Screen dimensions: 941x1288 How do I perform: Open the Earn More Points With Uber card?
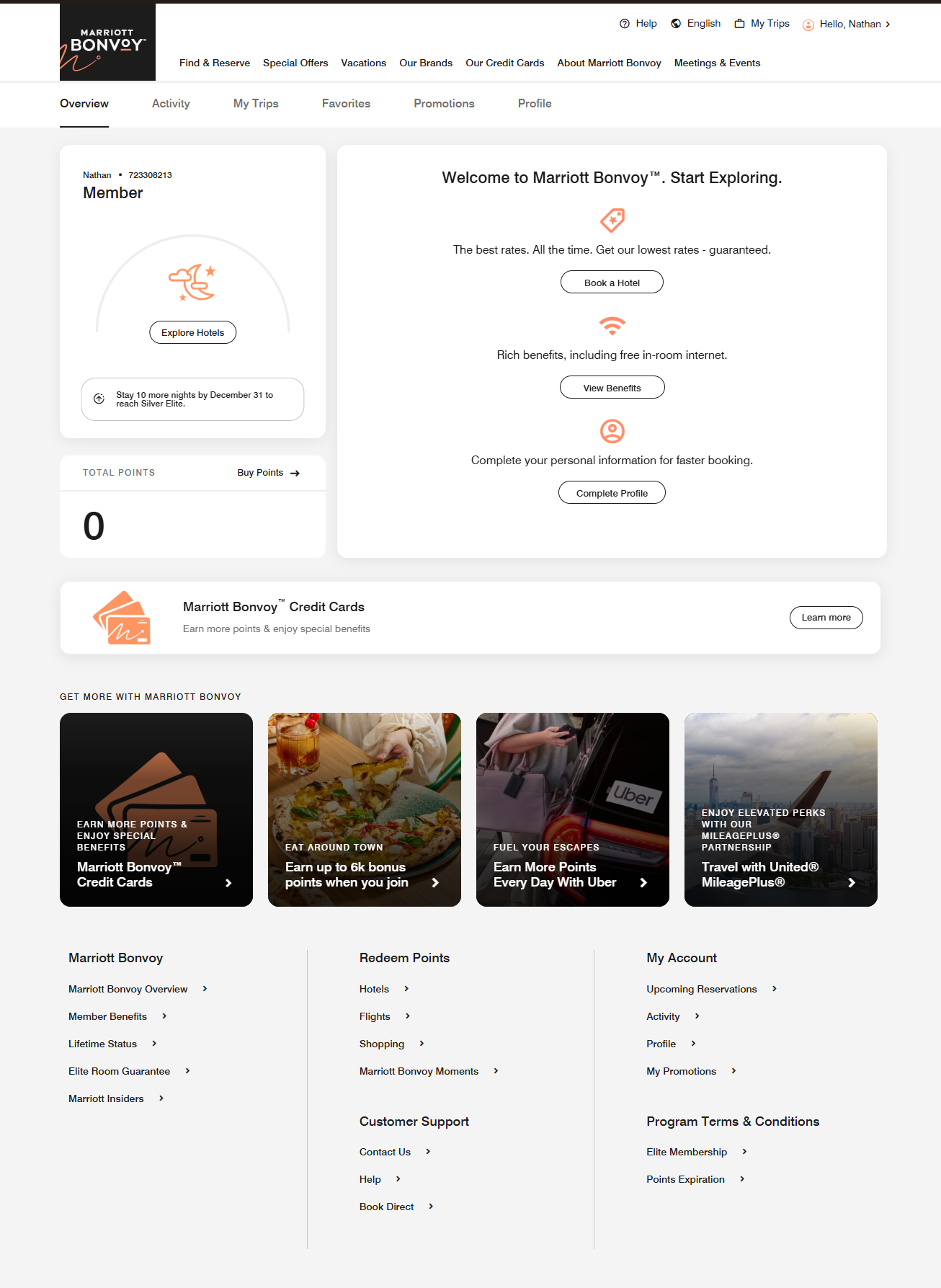pos(573,809)
